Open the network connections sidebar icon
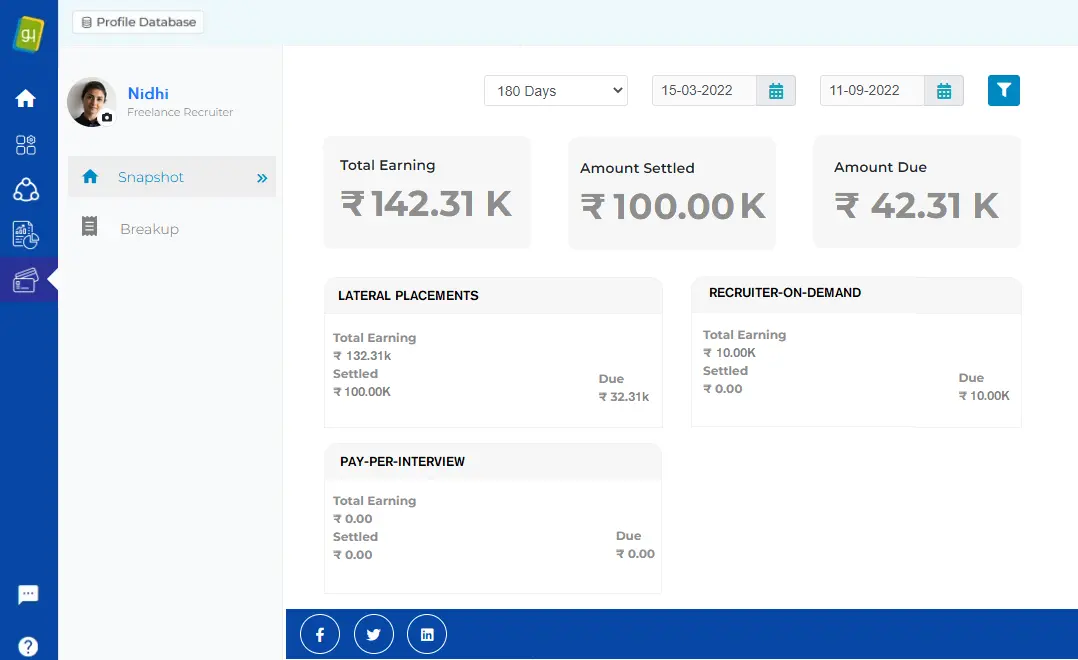Viewport: 1078px width, 660px height. coord(26,190)
